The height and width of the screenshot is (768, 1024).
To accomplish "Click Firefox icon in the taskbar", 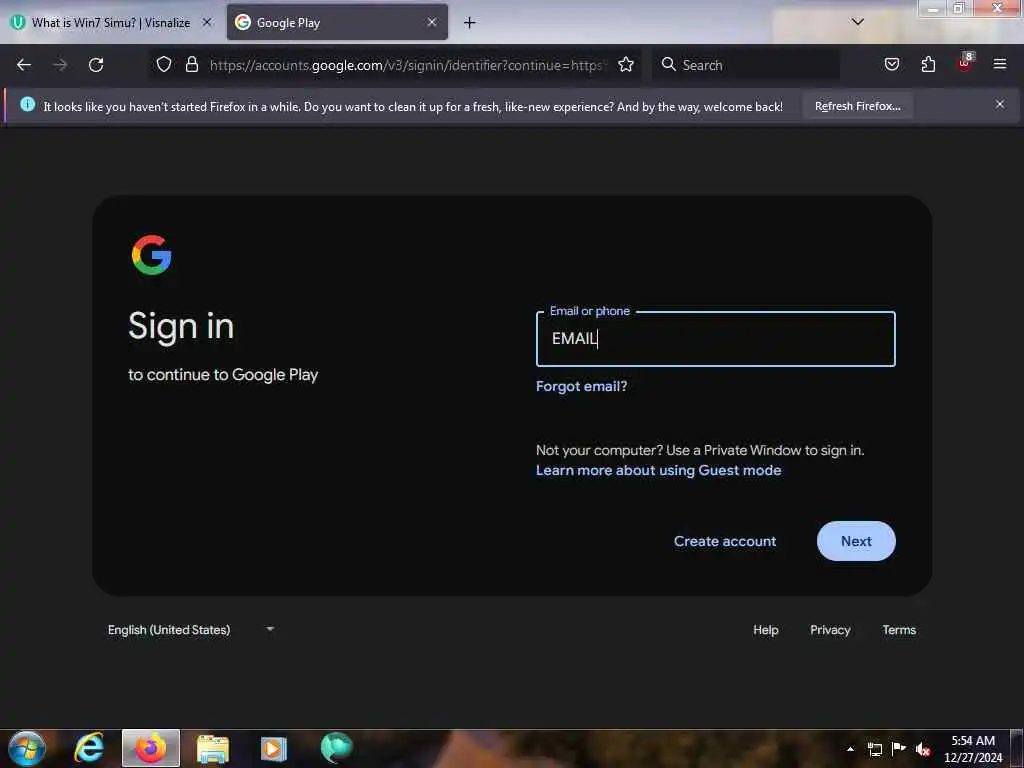I will tap(151, 748).
